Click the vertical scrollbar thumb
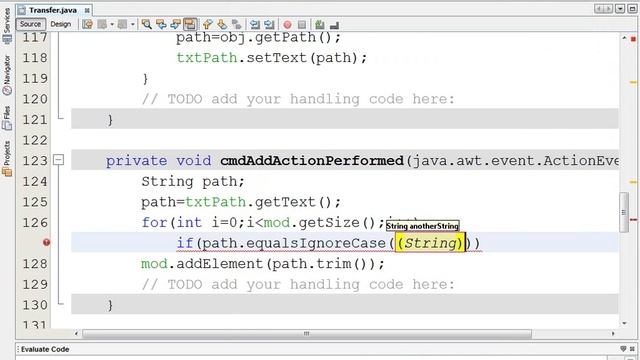The image size is (640, 360). pos(624,212)
